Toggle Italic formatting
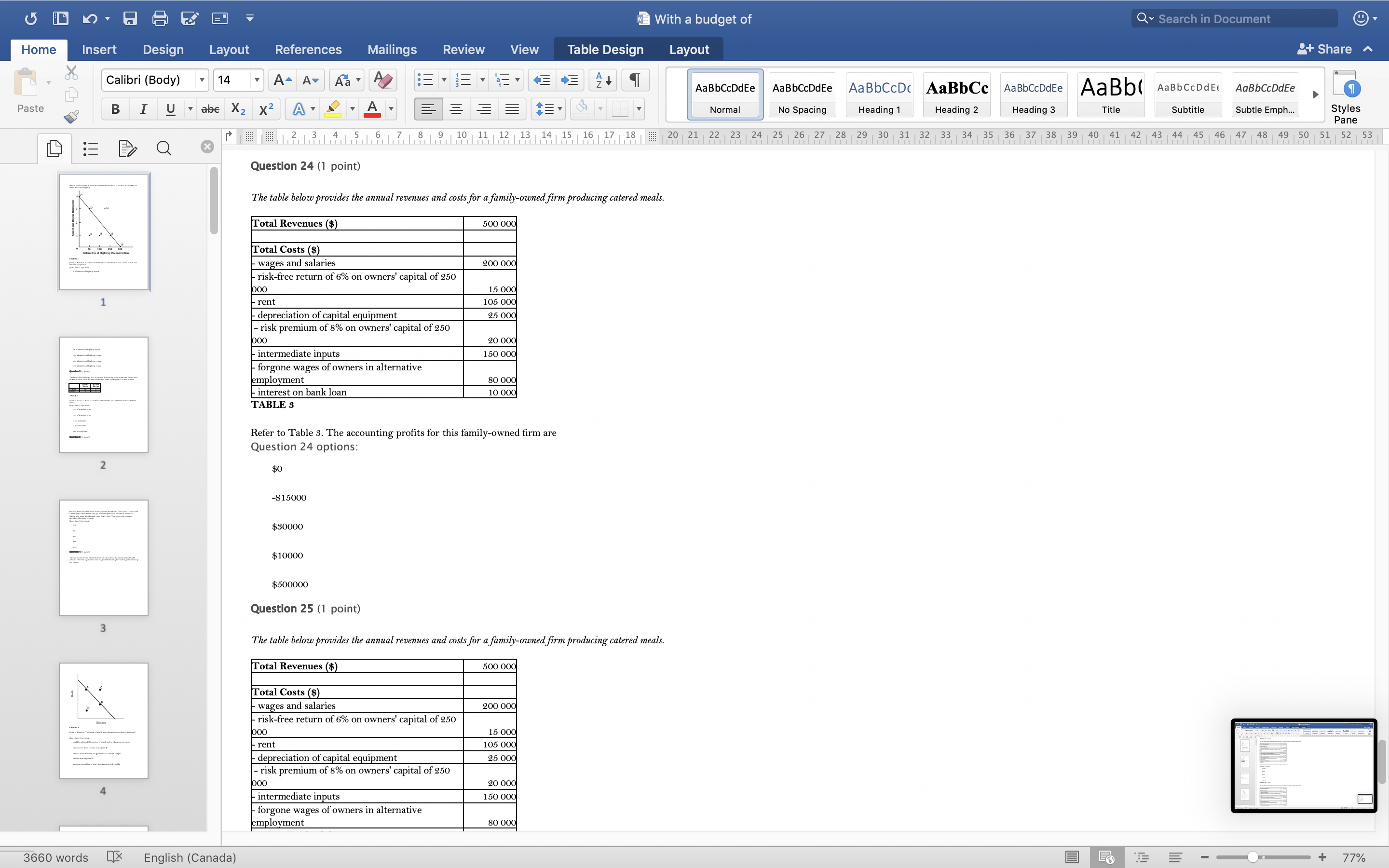 143,109
